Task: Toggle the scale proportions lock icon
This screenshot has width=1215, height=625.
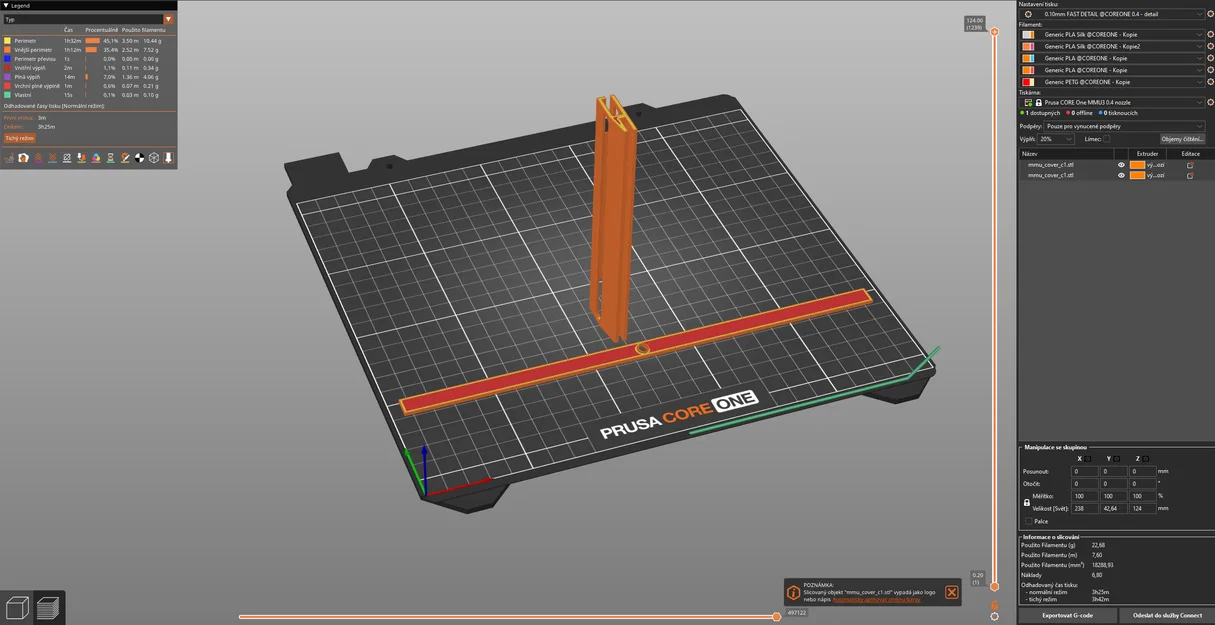Action: point(1027,502)
